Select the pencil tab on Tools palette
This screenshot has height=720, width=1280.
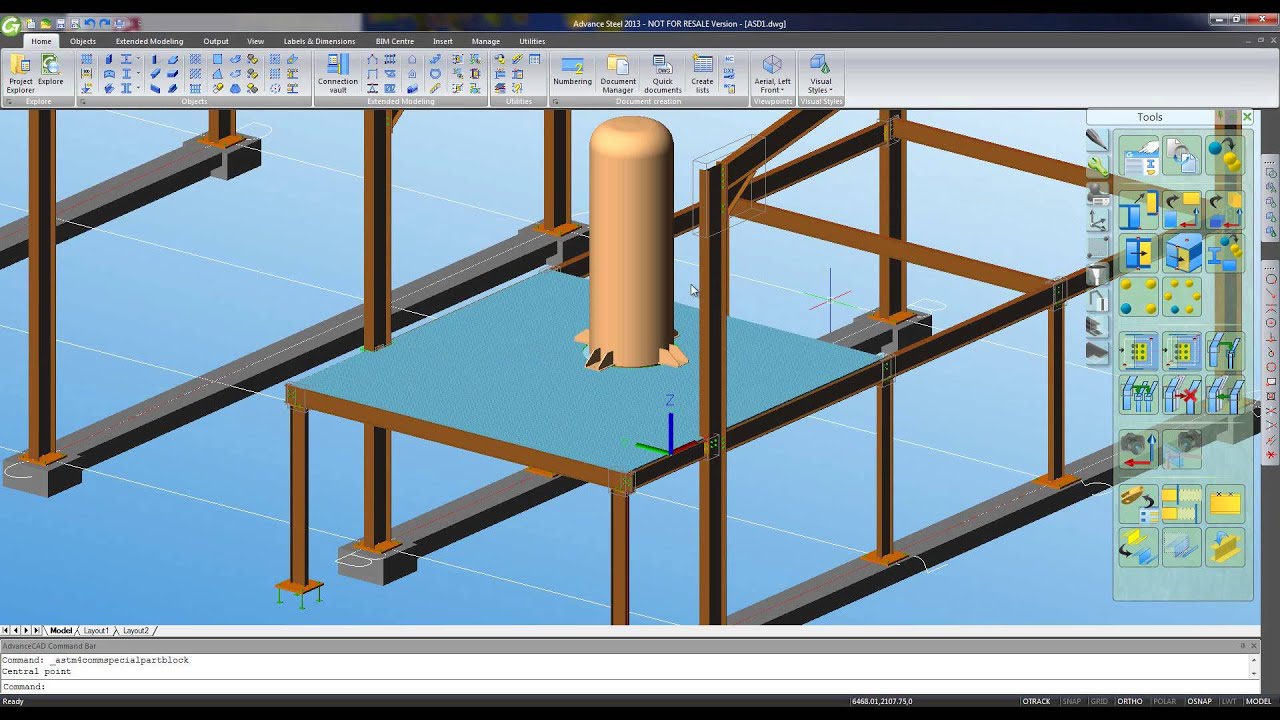[1097, 141]
